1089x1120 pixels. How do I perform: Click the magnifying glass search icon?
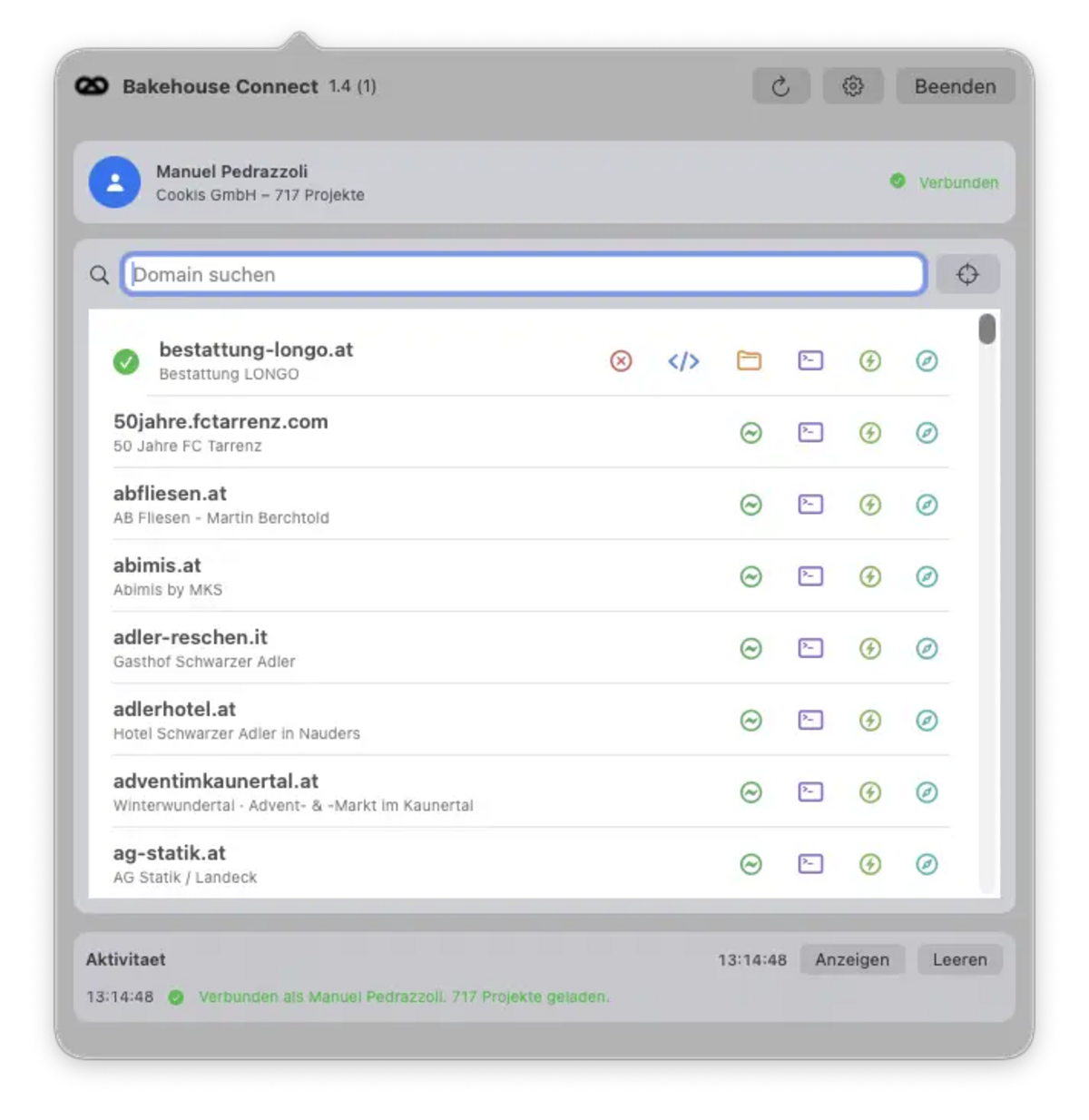click(99, 275)
